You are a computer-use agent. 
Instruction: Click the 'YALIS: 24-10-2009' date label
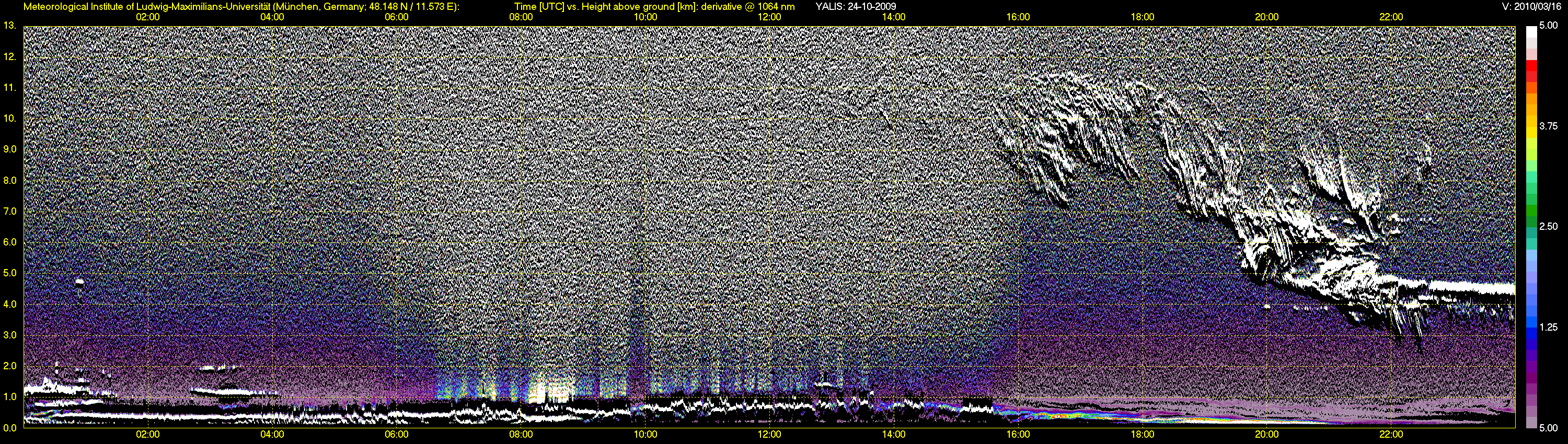point(856,7)
